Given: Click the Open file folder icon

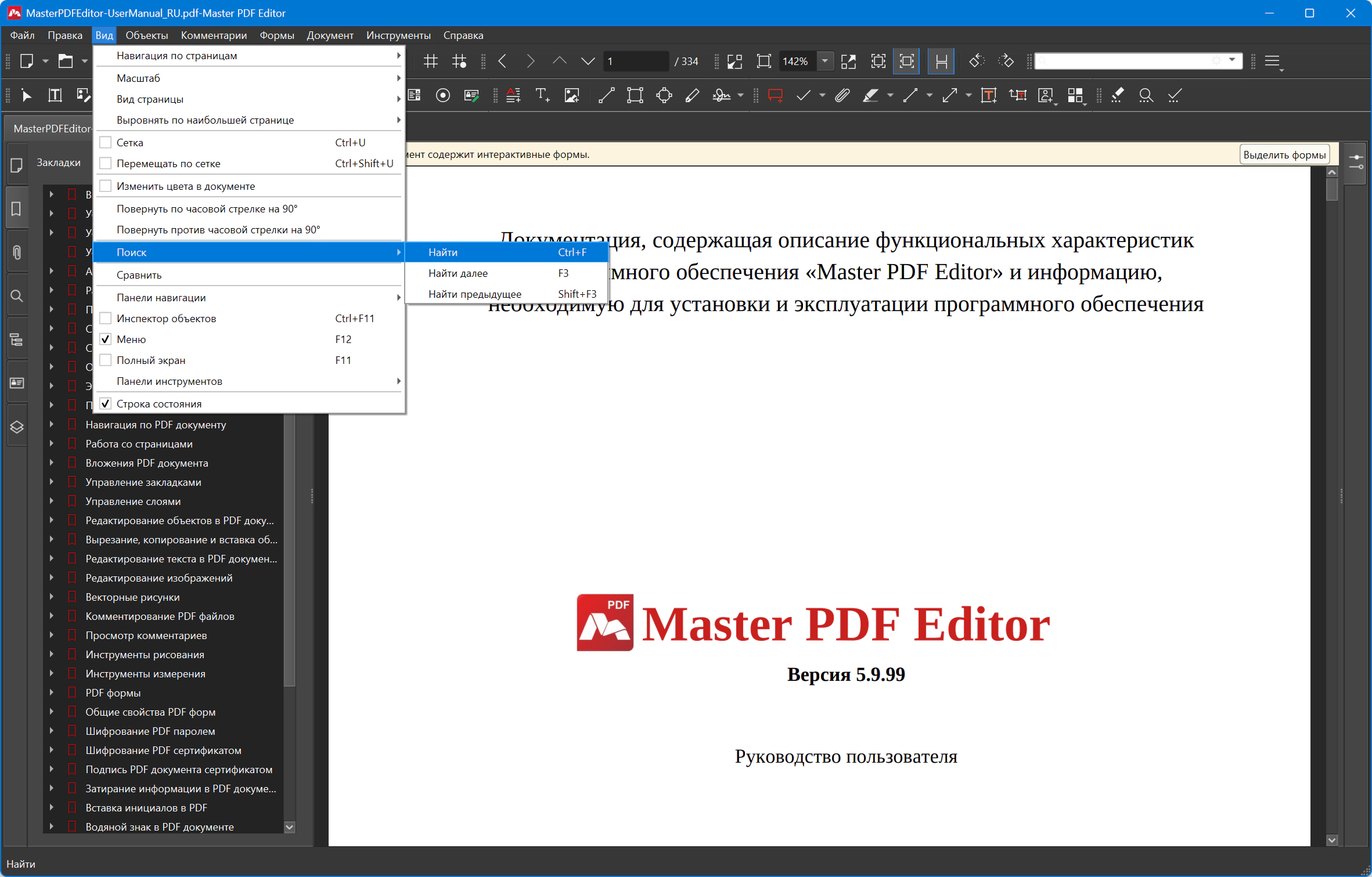Looking at the screenshot, I should tap(65, 61).
